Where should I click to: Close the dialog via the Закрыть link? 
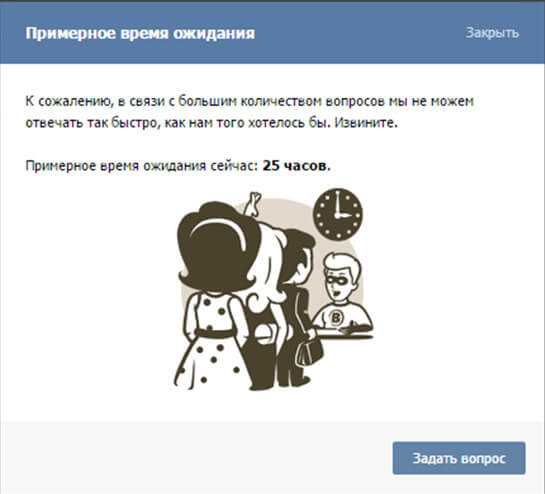click(x=492, y=33)
